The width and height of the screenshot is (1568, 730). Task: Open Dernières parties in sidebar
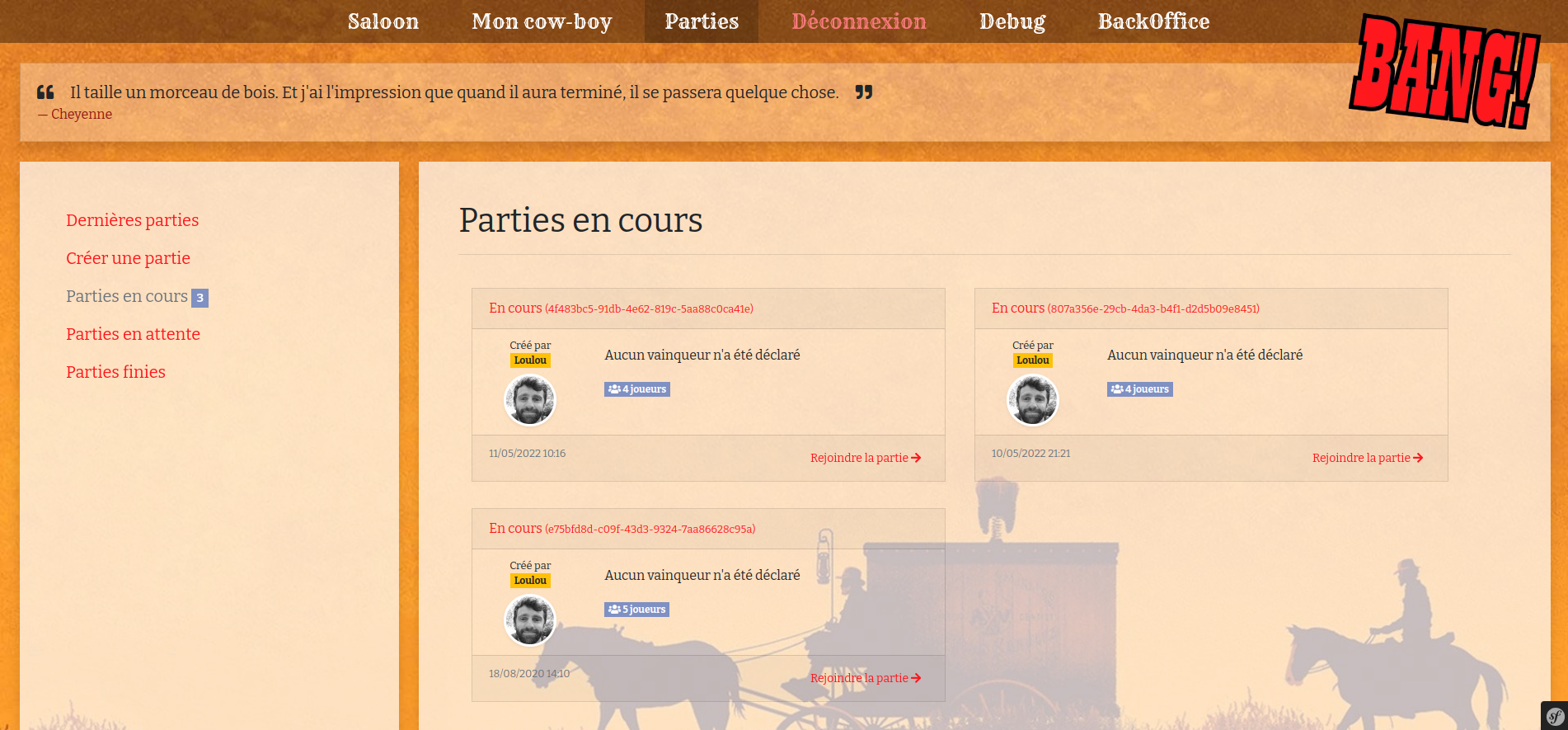tap(133, 220)
